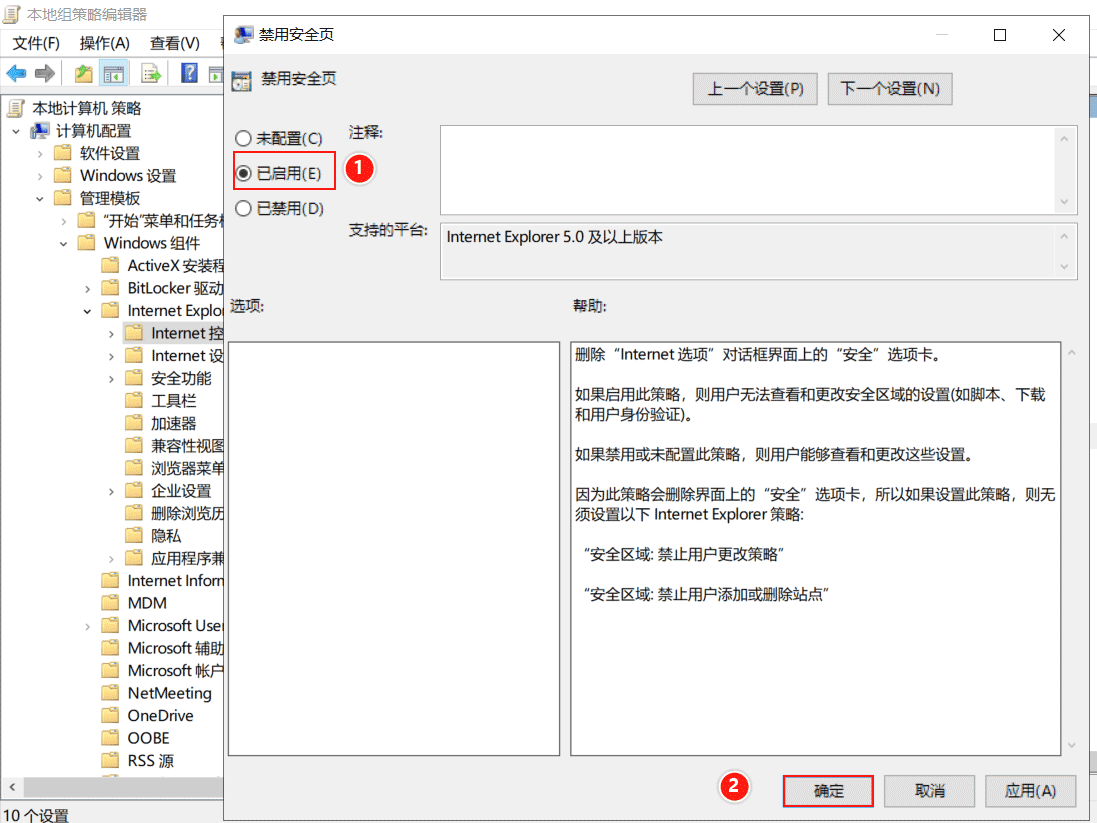Maximize the 禁用安全页 dialog window
This screenshot has height=823, width=1097.
1000,35
